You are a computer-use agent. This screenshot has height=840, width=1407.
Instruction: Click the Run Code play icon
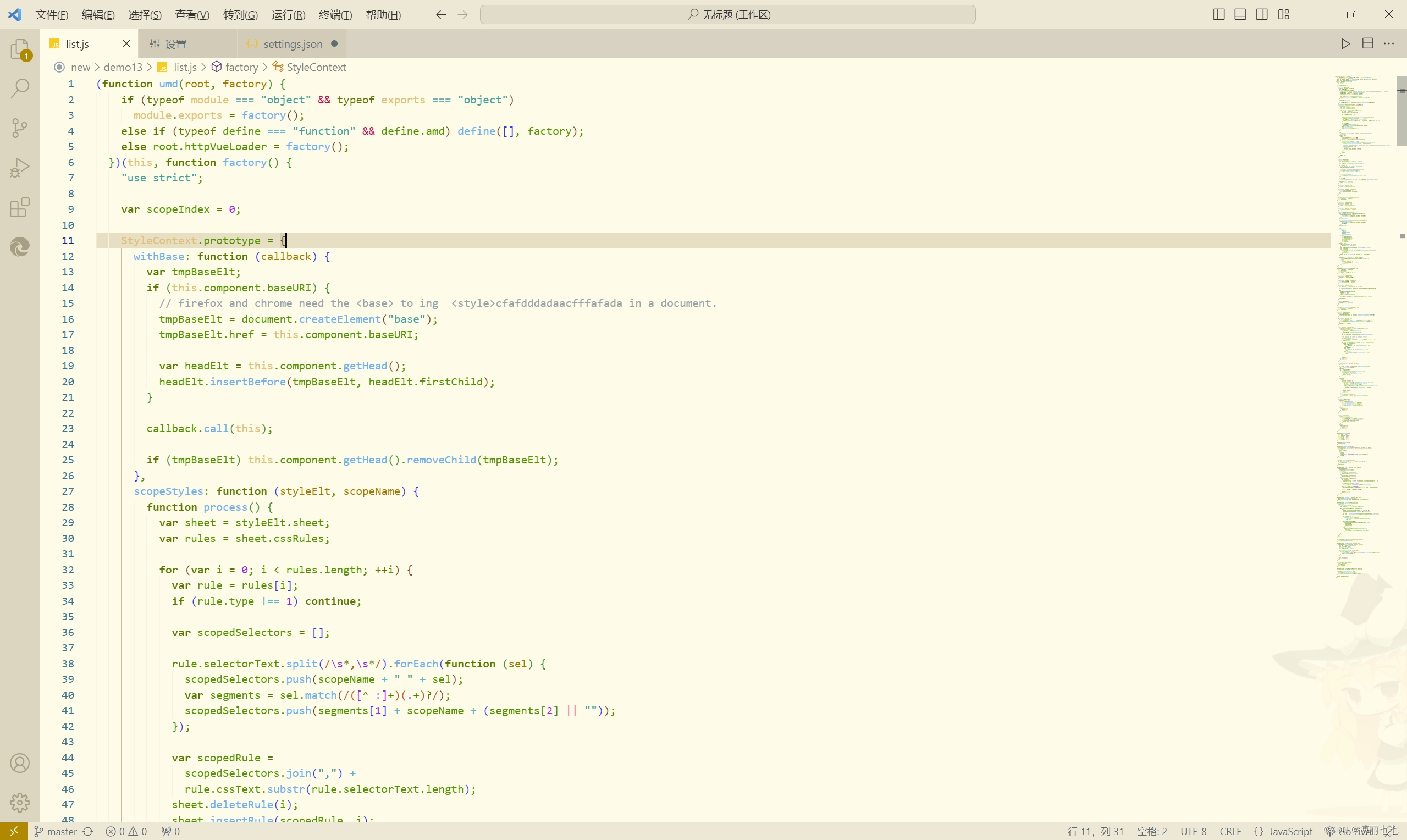1345,43
